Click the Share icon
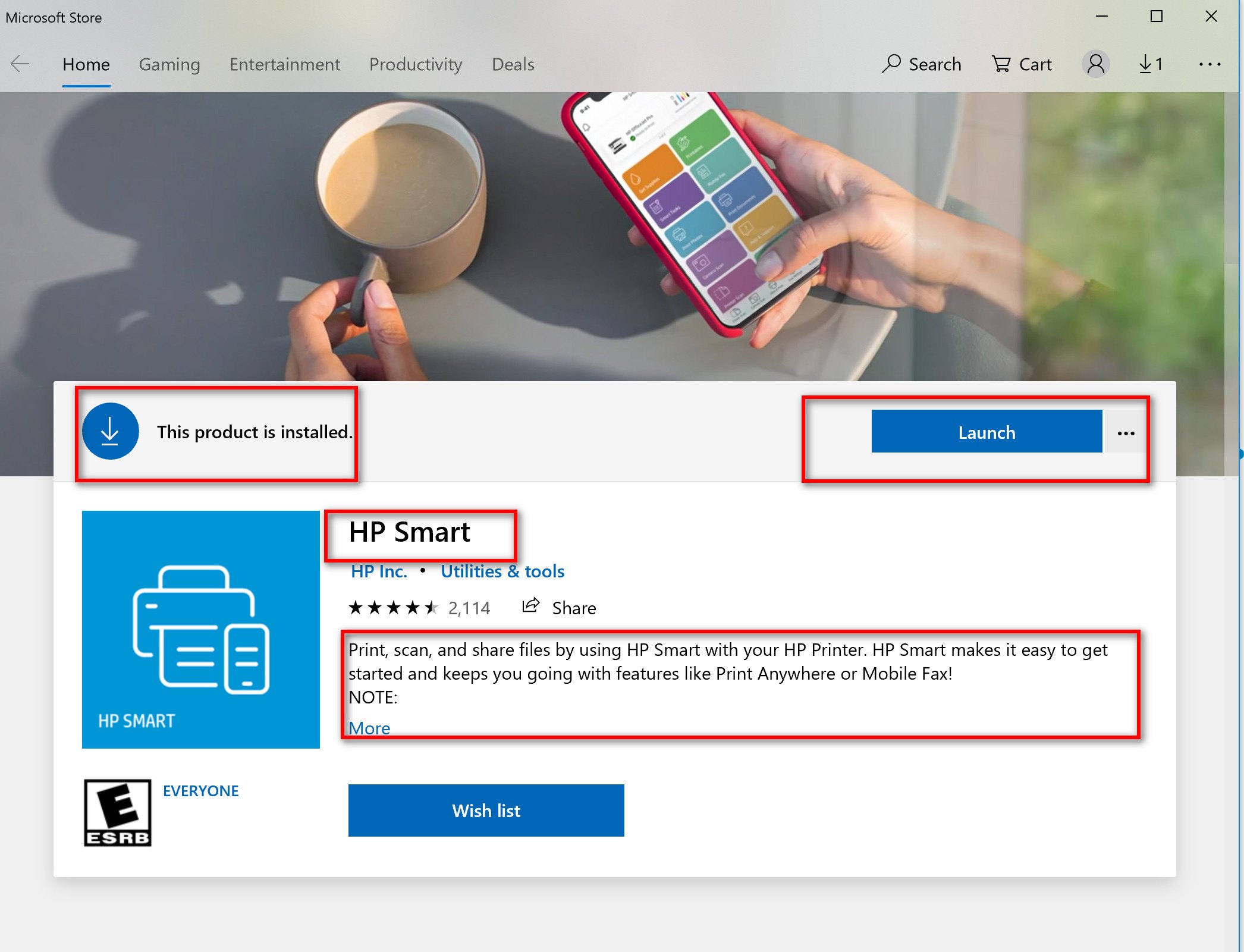The height and width of the screenshot is (952, 1244). click(530, 606)
